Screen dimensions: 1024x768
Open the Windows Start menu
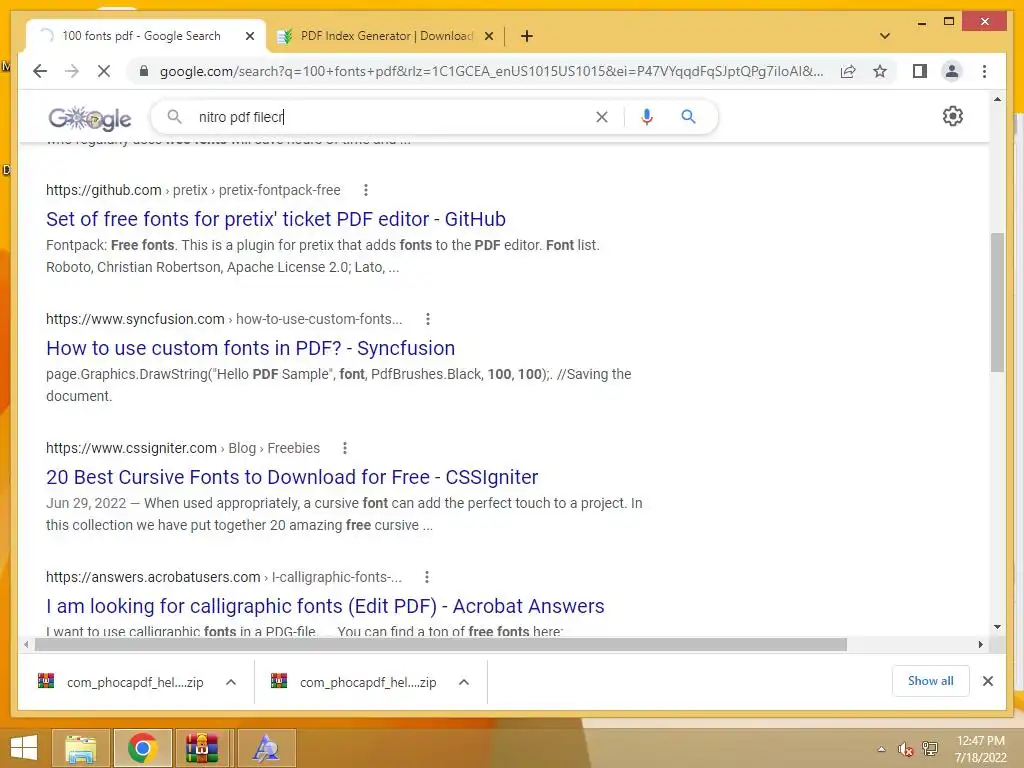(x=24, y=748)
